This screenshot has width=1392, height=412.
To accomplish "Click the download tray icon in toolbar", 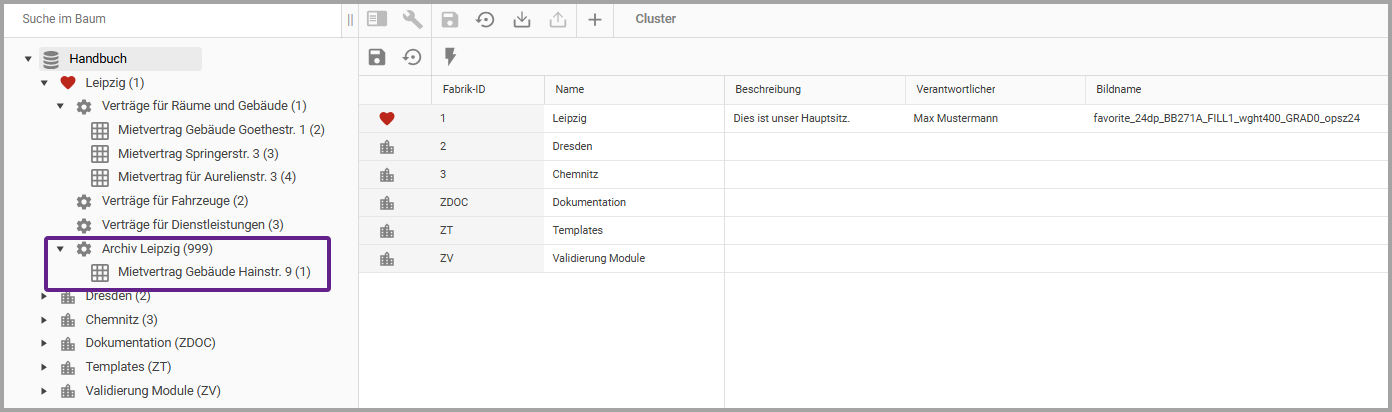I will tap(521, 19).
